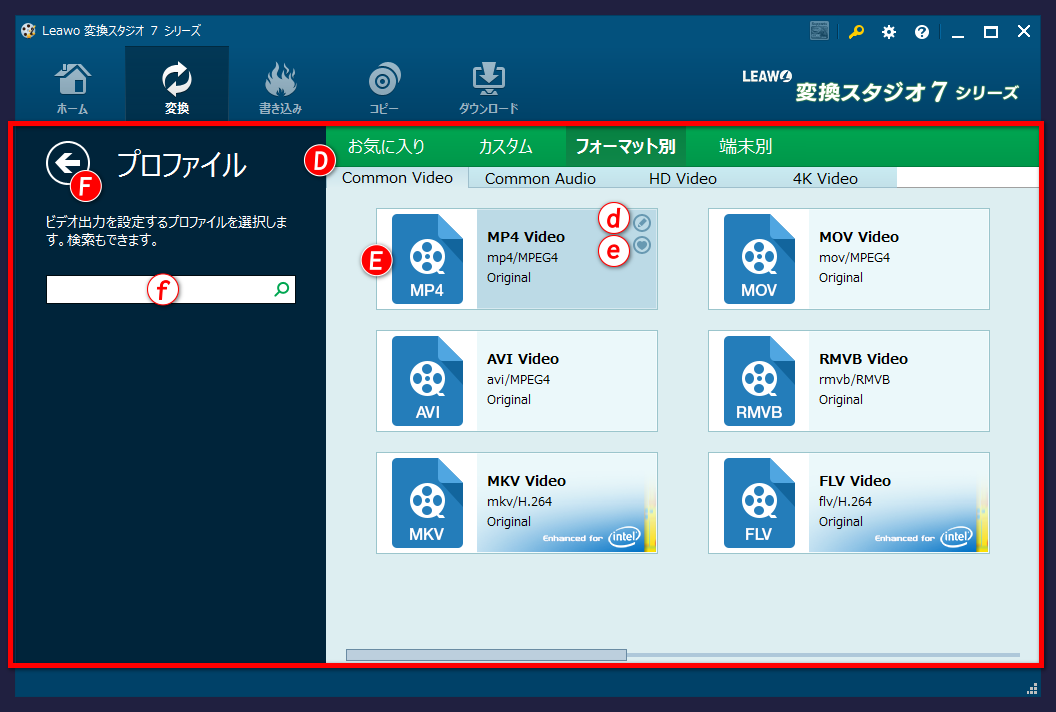1056x712 pixels.
Task: Choose the MKV Video profile
Action: [x=516, y=502]
